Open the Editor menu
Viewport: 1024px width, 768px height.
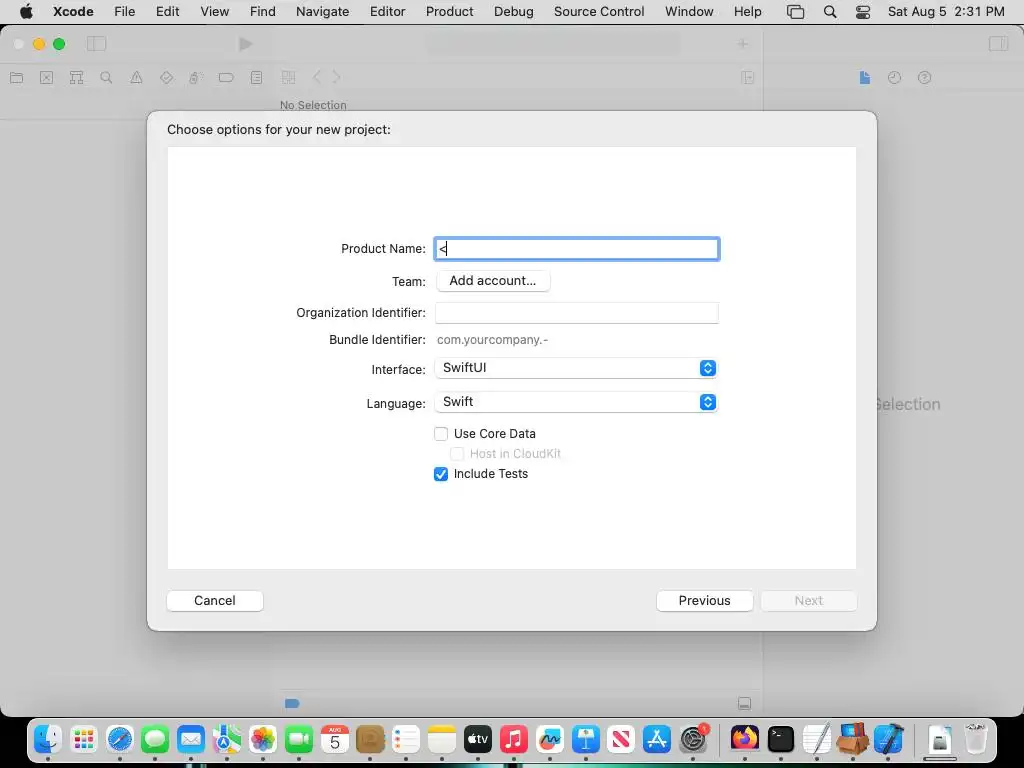coord(387,12)
